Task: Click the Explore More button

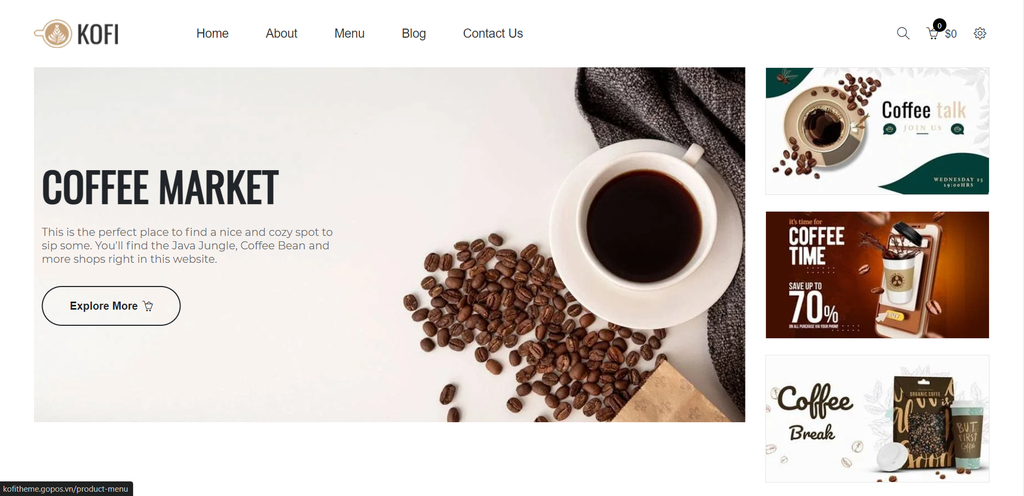Action: 111,306
